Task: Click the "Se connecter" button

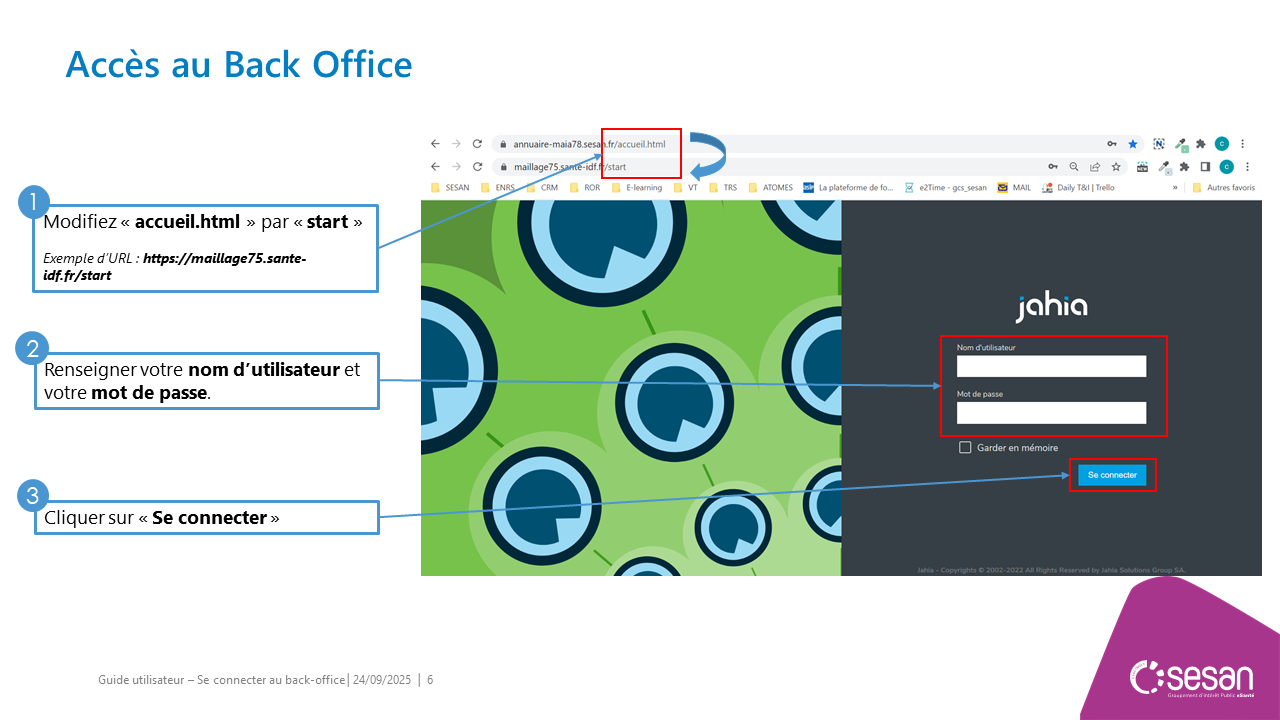Action: point(1112,475)
